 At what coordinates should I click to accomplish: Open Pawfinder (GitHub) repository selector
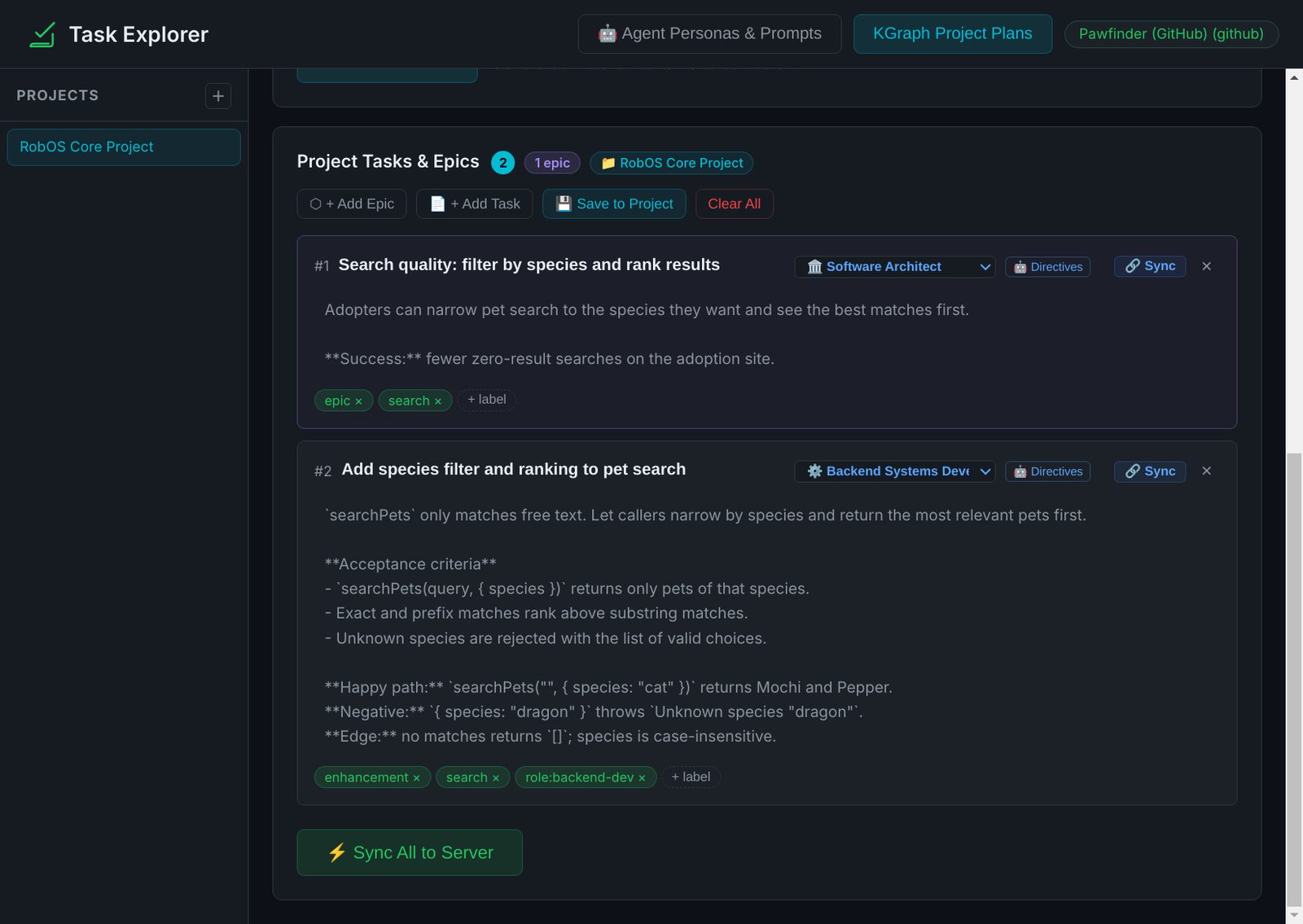[1171, 34]
